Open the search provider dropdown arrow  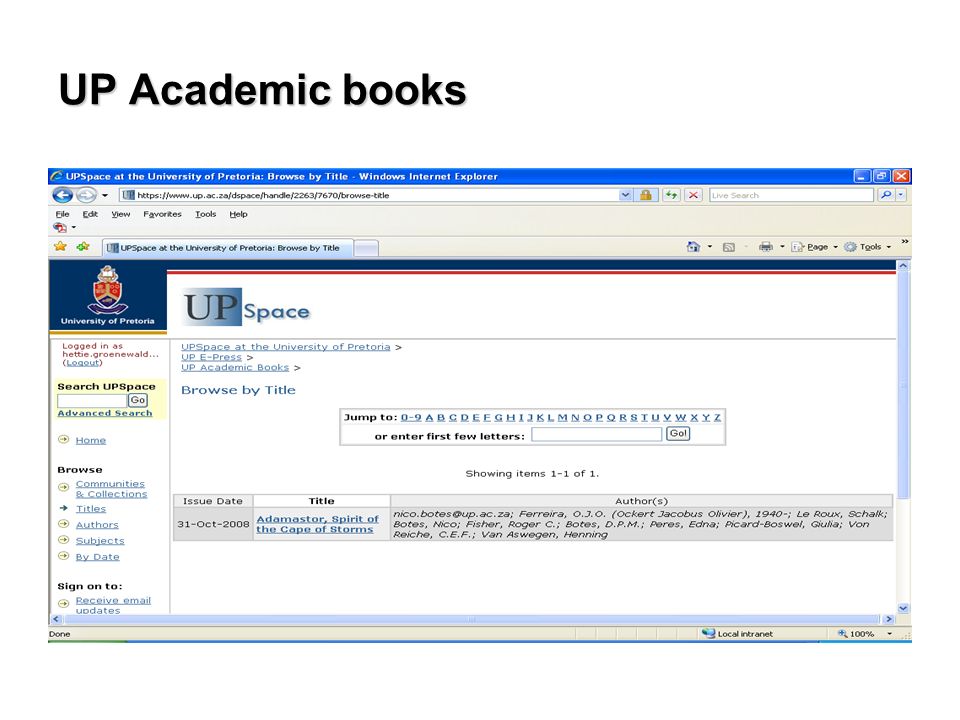(x=901, y=195)
